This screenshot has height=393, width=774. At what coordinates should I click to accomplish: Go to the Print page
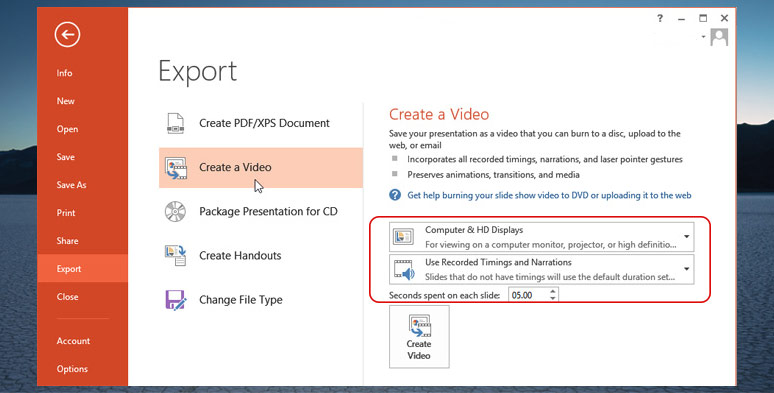click(x=66, y=213)
